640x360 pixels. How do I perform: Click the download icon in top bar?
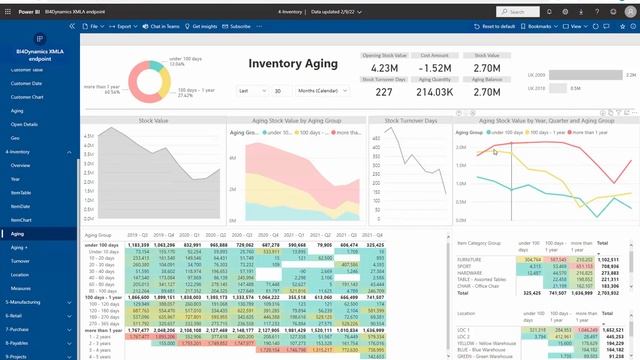pos(581,12)
